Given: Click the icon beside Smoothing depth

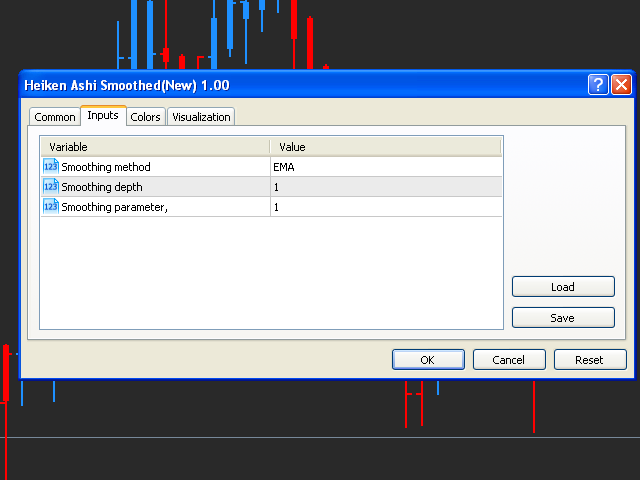Looking at the screenshot, I should [x=50, y=186].
